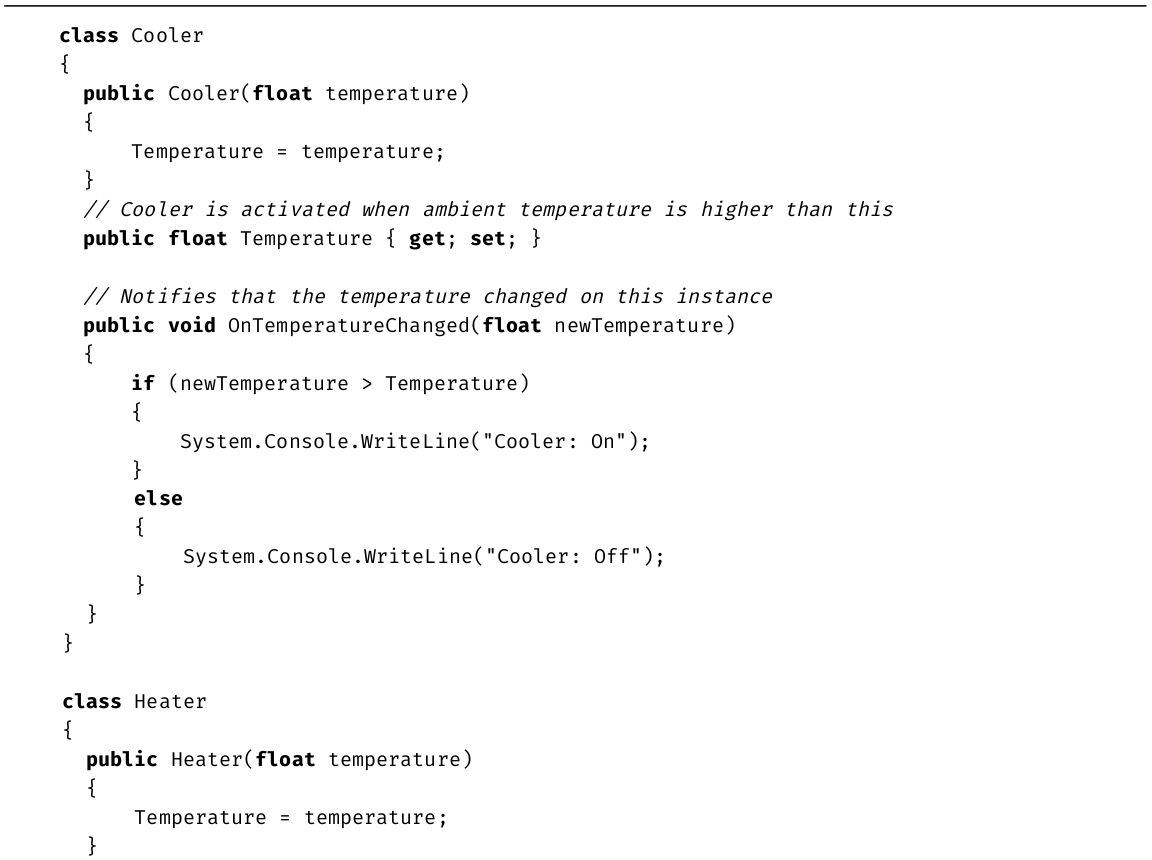This screenshot has width=1152, height=860.
Task: Click the 'void' keyword
Action: pyautogui.click(x=191, y=326)
